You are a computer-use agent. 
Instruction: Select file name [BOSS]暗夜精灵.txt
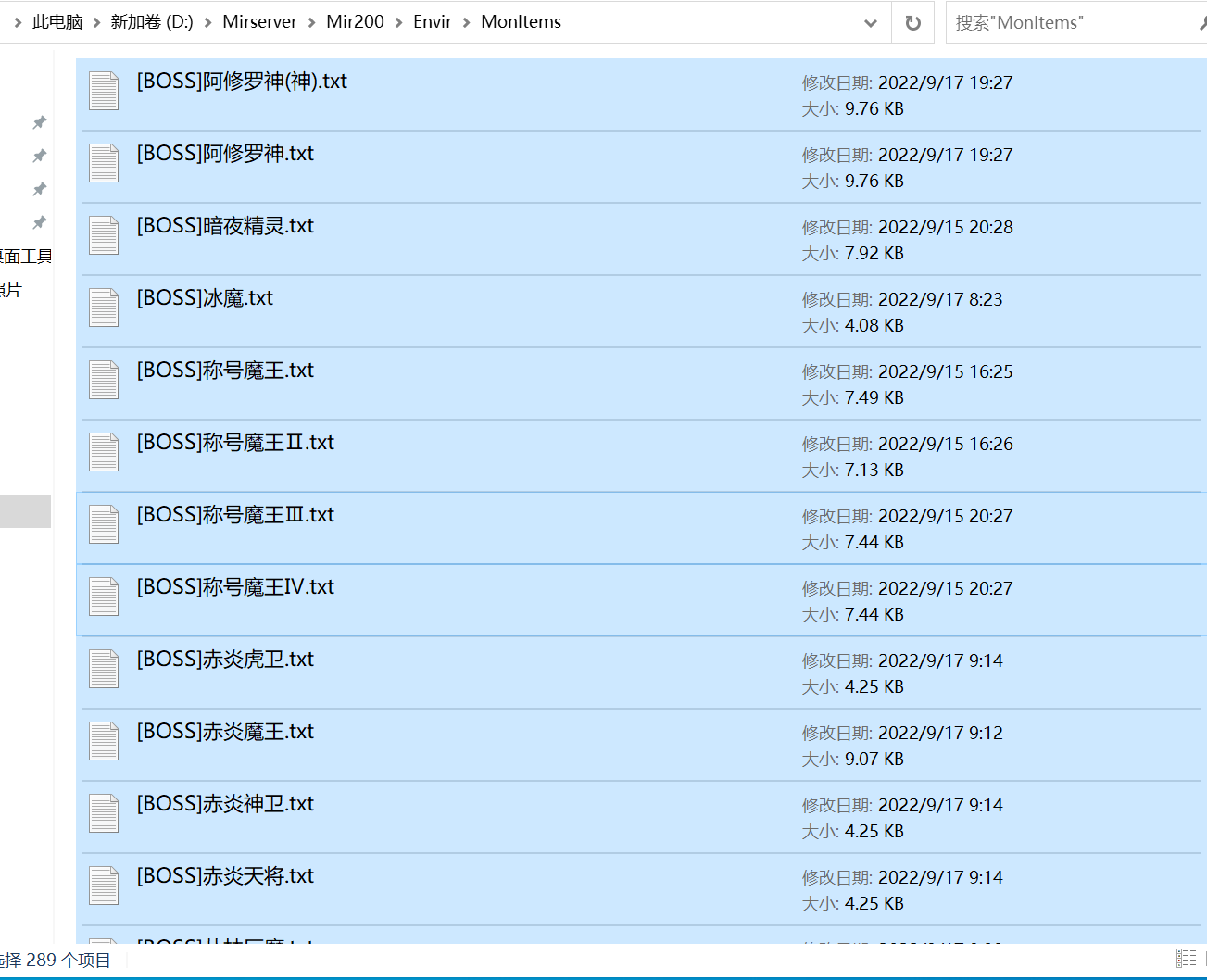pyautogui.click(x=225, y=226)
